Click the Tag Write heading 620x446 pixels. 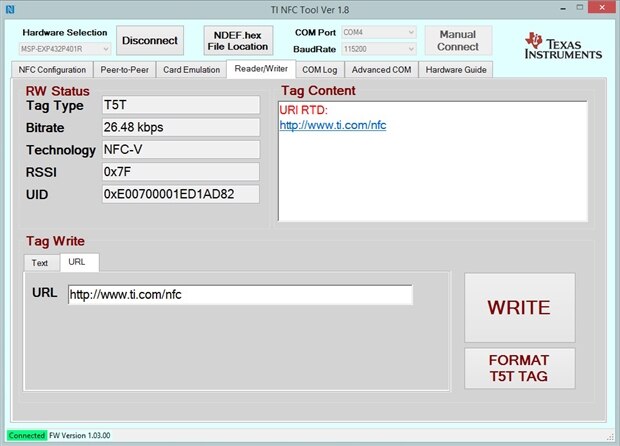(55, 241)
